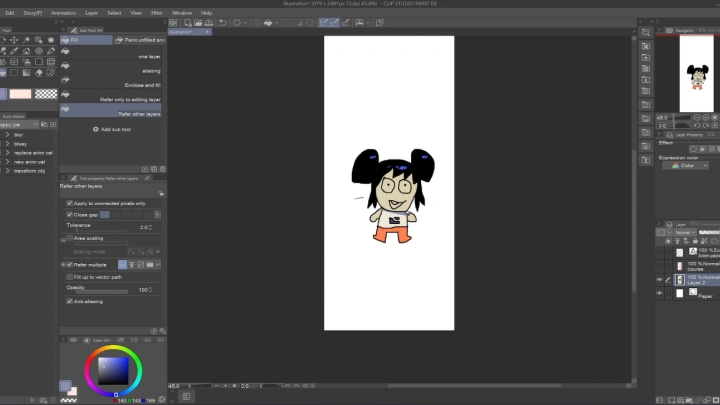Open the Filter menu
Screen dimensions: 720x405
pyautogui.click(x=157, y=13)
